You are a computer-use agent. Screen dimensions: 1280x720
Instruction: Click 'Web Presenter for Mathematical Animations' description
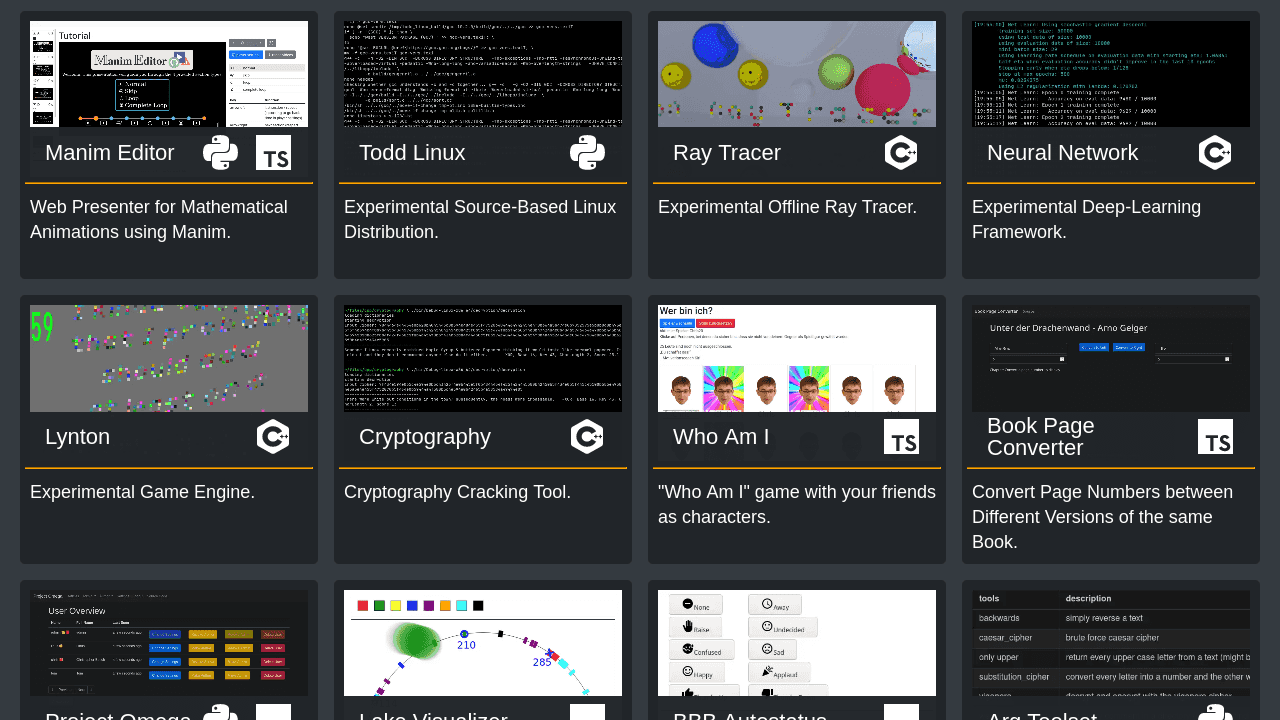pyautogui.click(x=159, y=220)
